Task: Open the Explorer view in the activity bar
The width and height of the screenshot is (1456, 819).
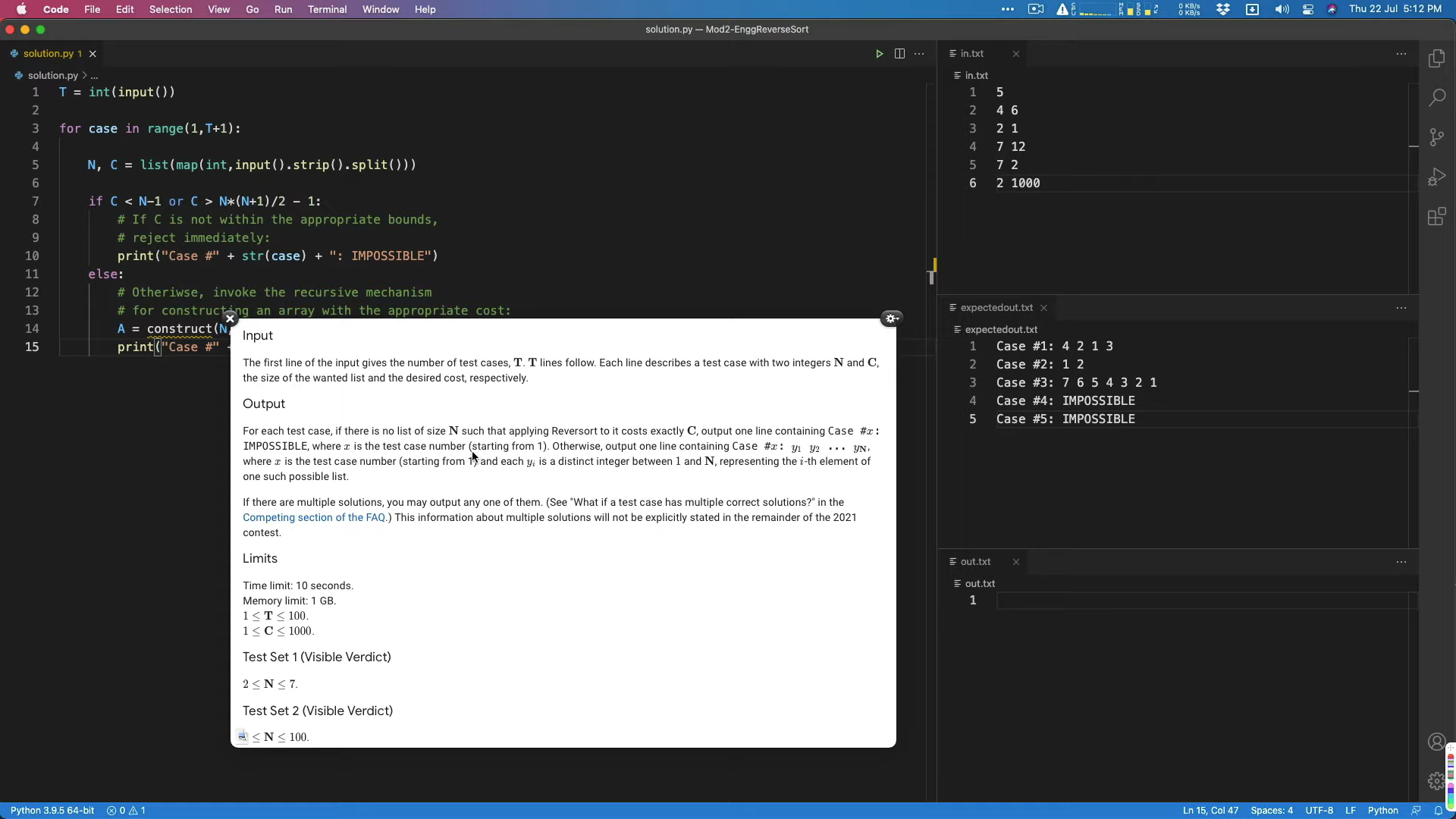Action: coord(1436,58)
